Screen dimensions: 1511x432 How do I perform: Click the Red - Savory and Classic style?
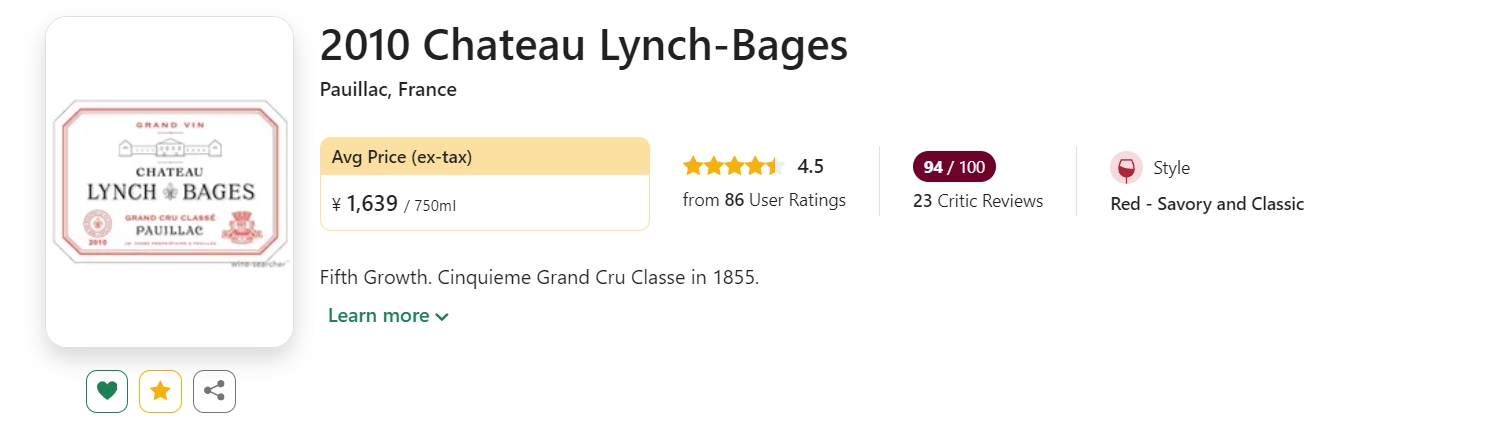1207,204
